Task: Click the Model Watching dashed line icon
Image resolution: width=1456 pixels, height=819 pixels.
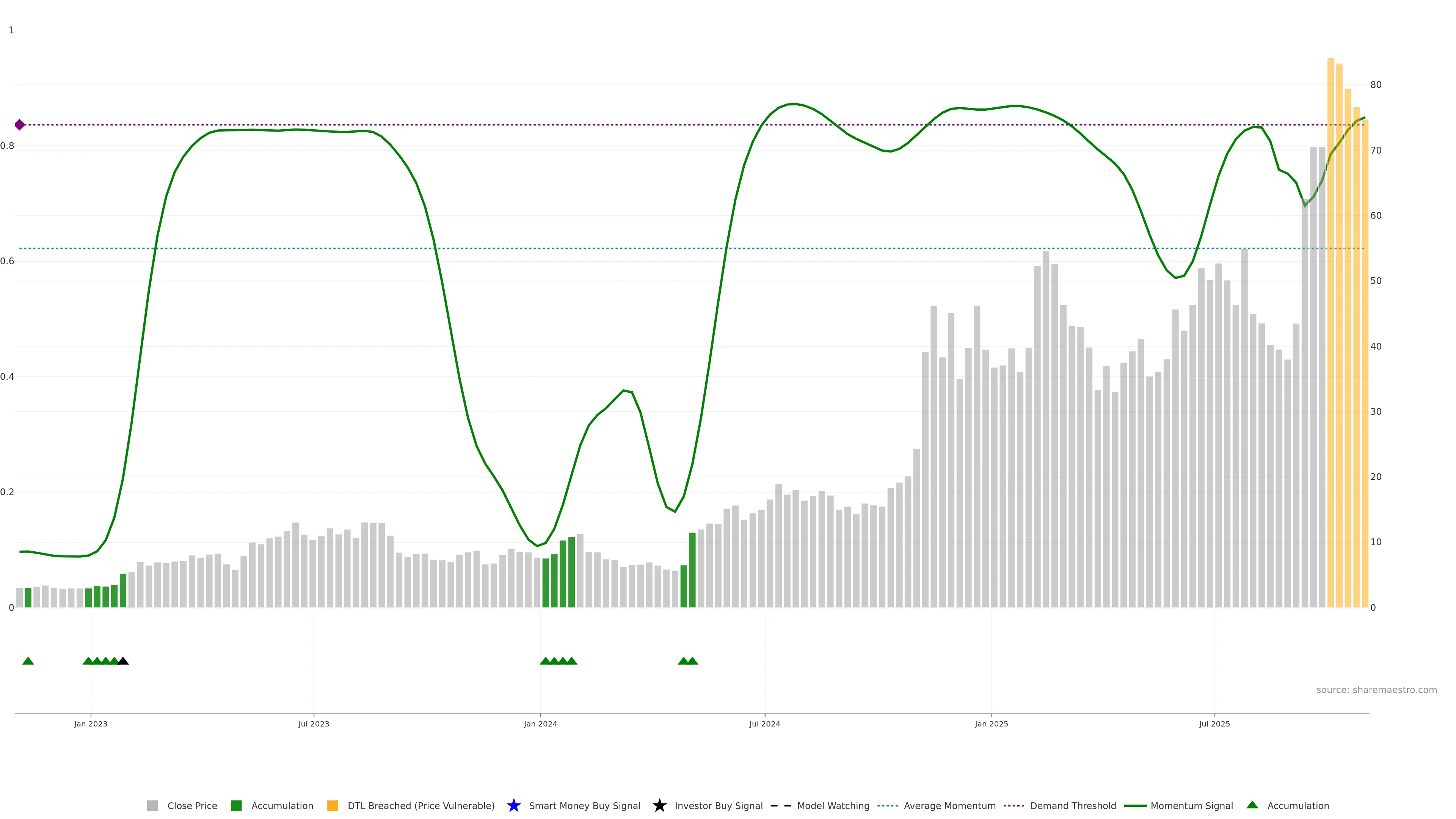Action: point(781,805)
